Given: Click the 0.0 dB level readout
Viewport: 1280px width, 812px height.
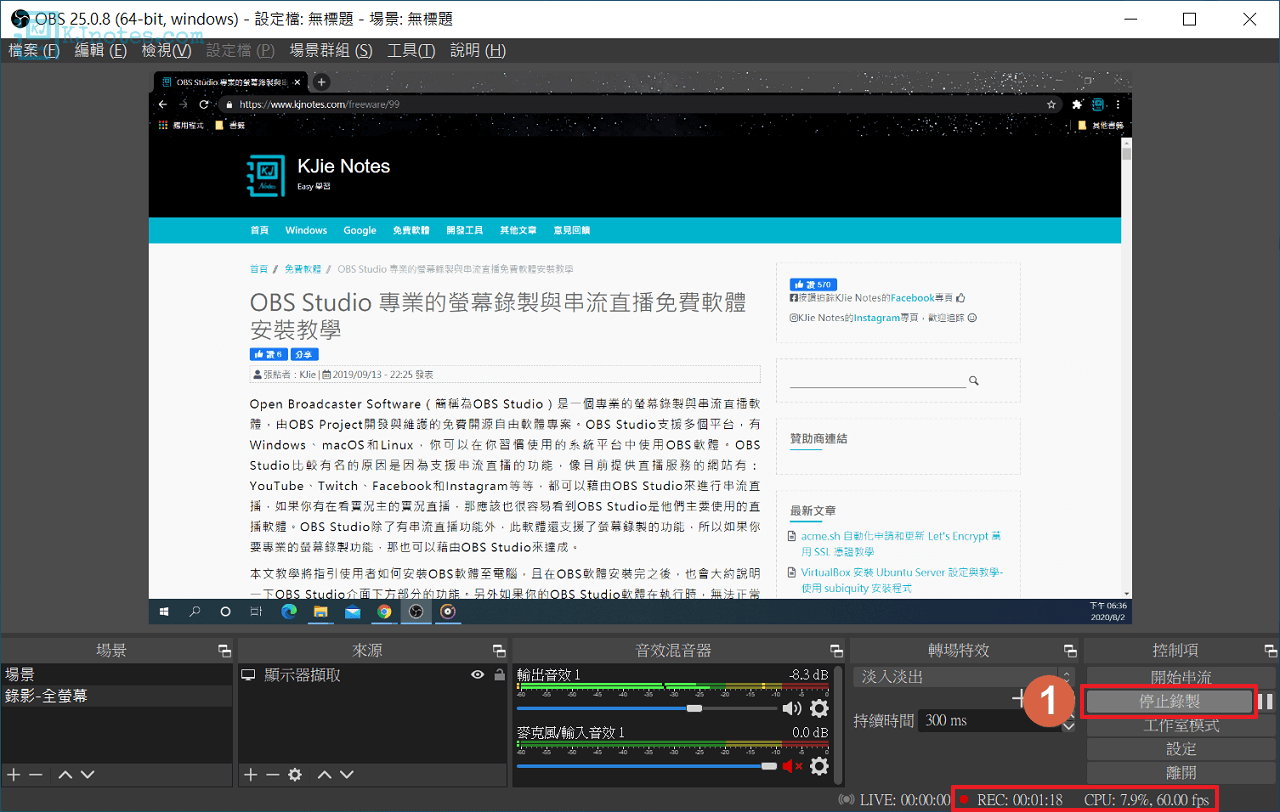Looking at the screenshot, I should 811,732.
